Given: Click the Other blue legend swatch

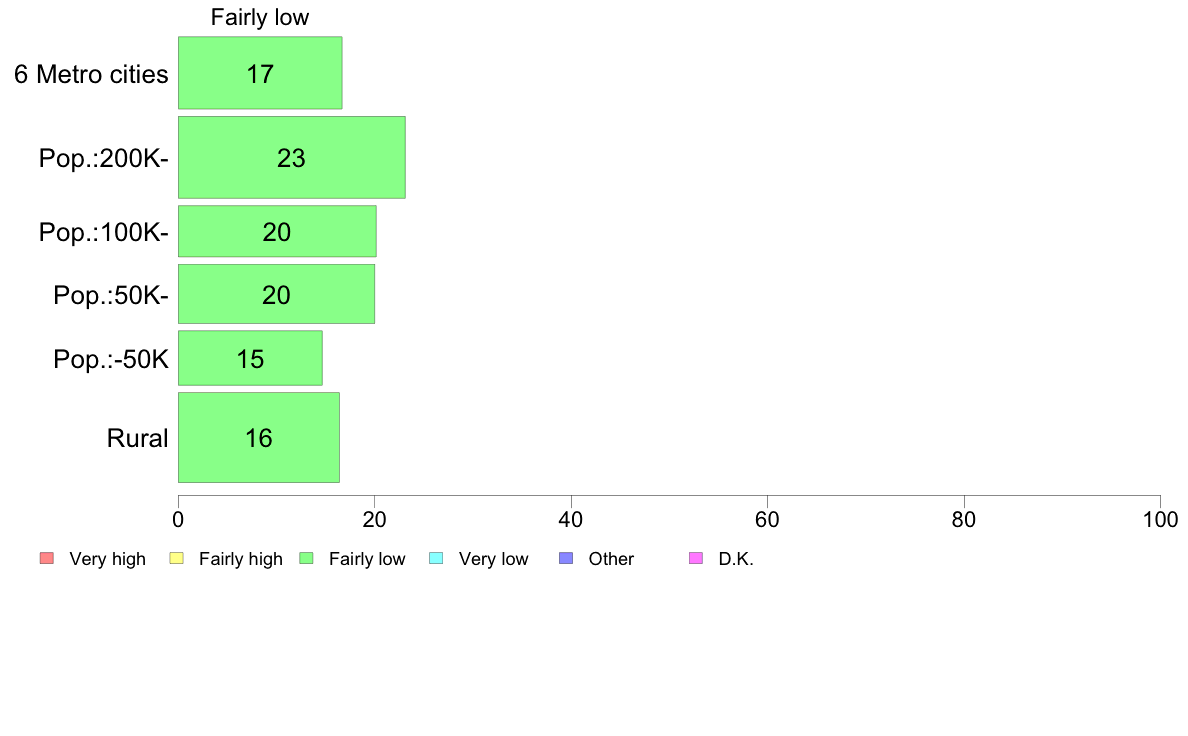Looking at the screenshot, I should pyautogui.click(x=566, y=559).
